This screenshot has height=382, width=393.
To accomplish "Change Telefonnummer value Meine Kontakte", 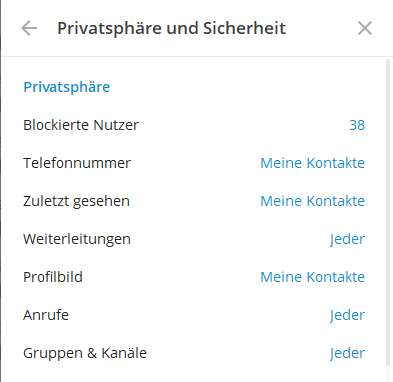I will coord(312,163).
